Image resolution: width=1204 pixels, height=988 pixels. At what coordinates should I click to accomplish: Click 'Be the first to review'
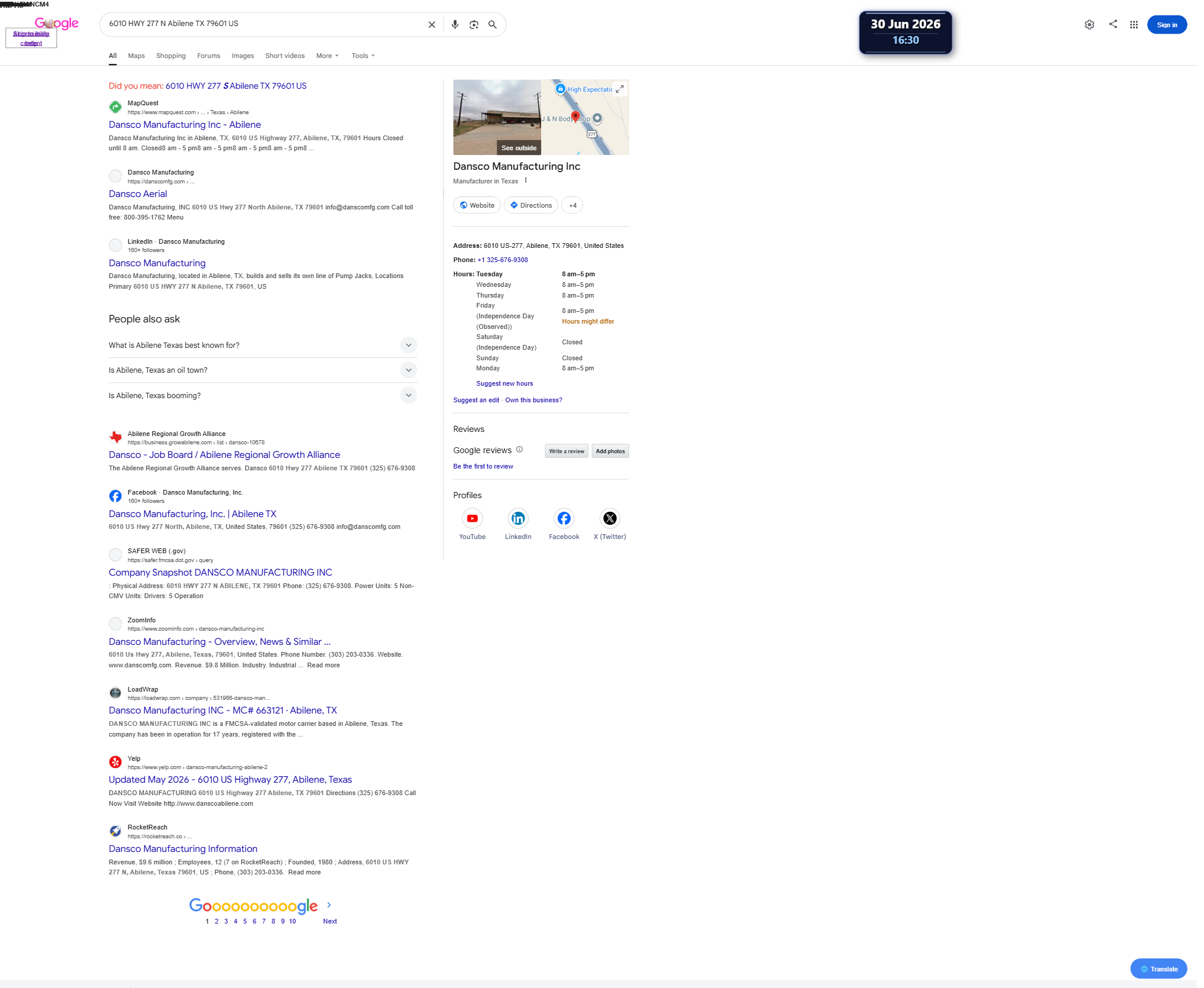click(483, 466)
